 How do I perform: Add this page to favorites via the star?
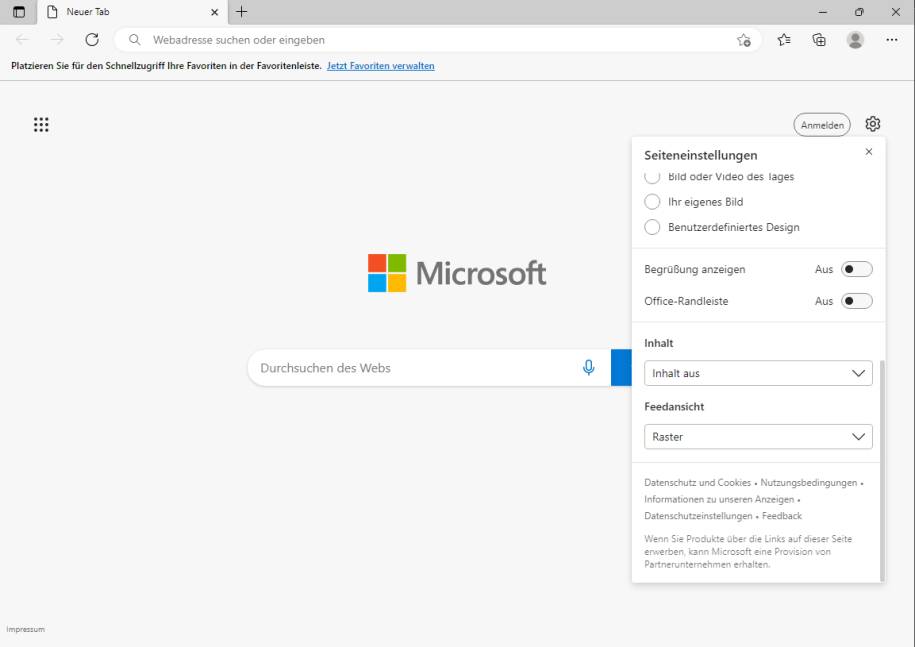click(x=744, y=40)
